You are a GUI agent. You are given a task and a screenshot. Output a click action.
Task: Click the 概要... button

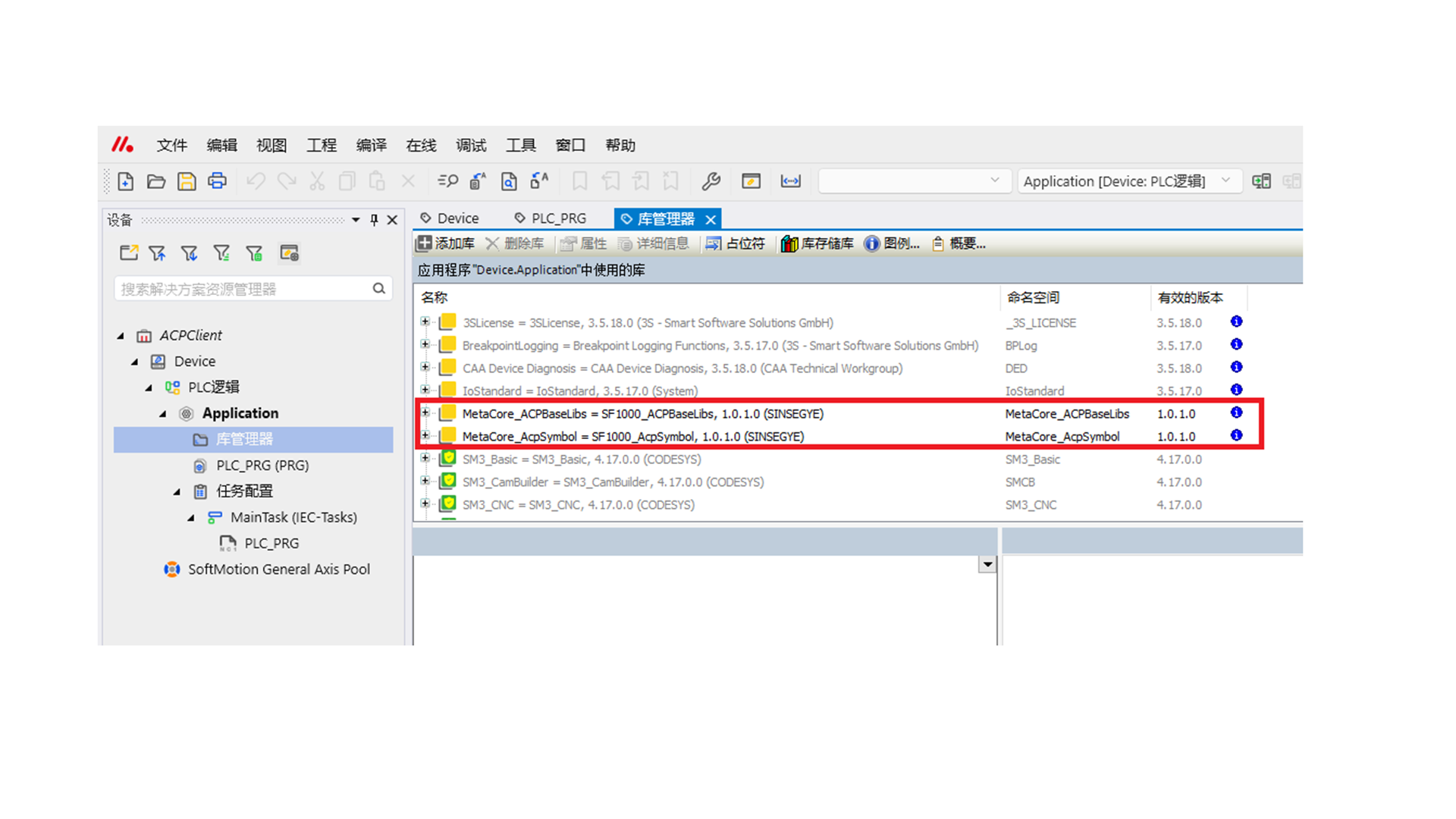click(x=959, y=243)
